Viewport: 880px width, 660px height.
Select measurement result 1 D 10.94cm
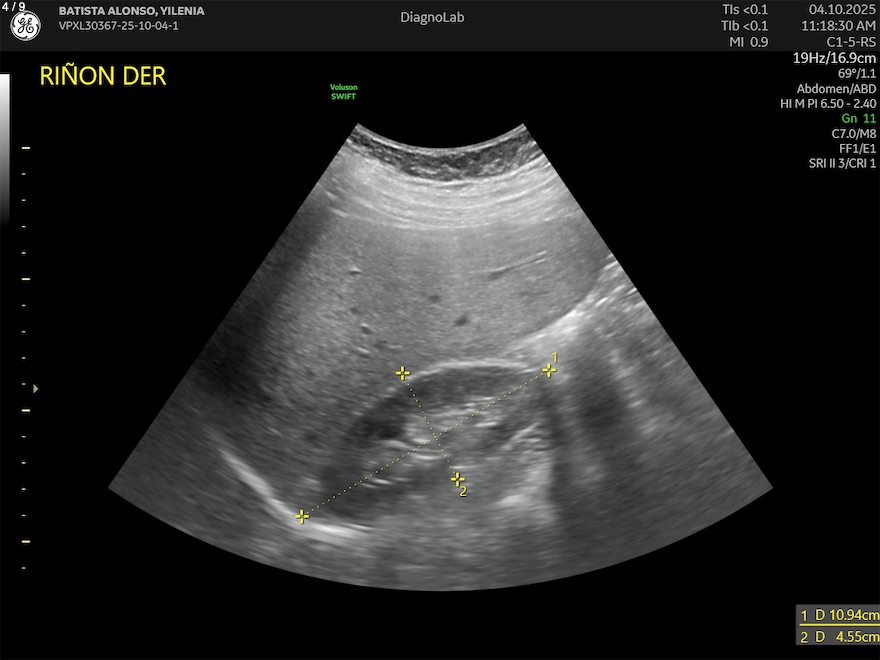pyautogui.click(x=838, y=615)
